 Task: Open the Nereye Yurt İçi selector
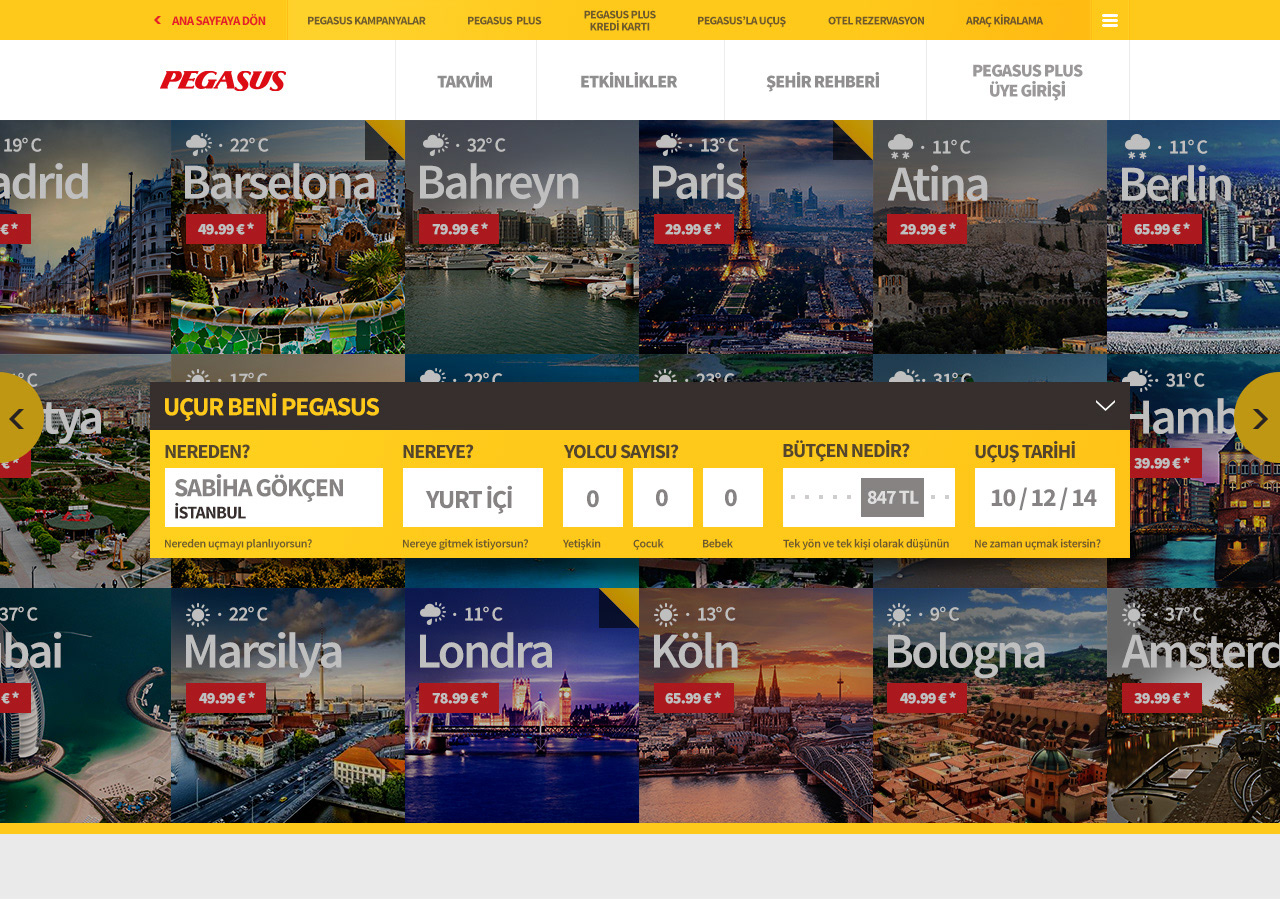point(473,497)
